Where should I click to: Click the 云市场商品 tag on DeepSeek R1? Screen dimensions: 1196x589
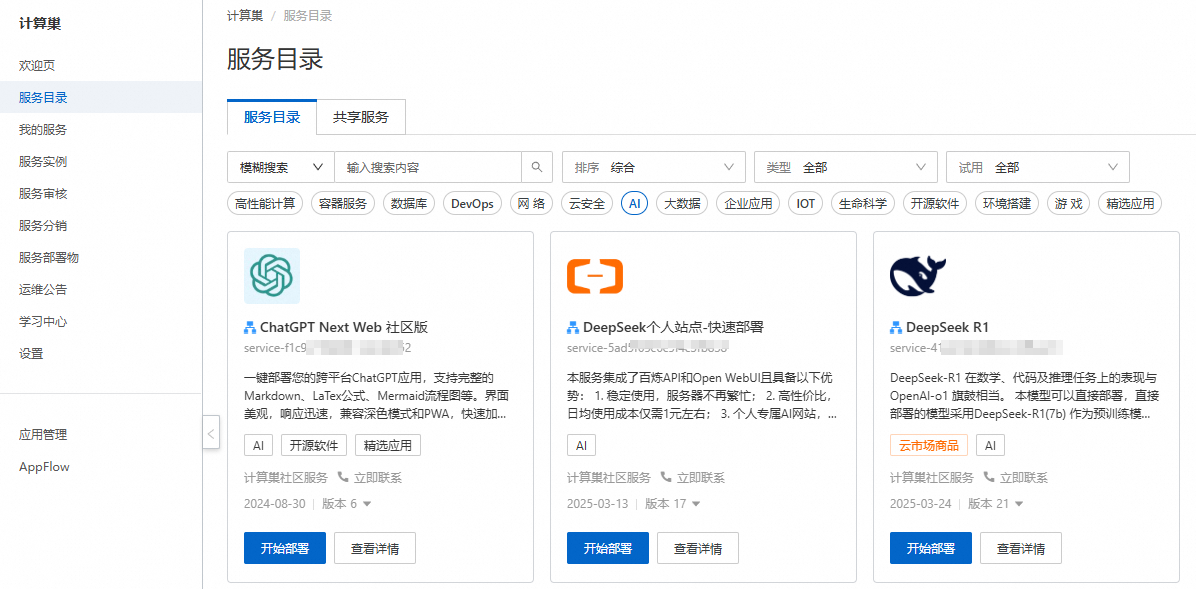tap(928, 446)
